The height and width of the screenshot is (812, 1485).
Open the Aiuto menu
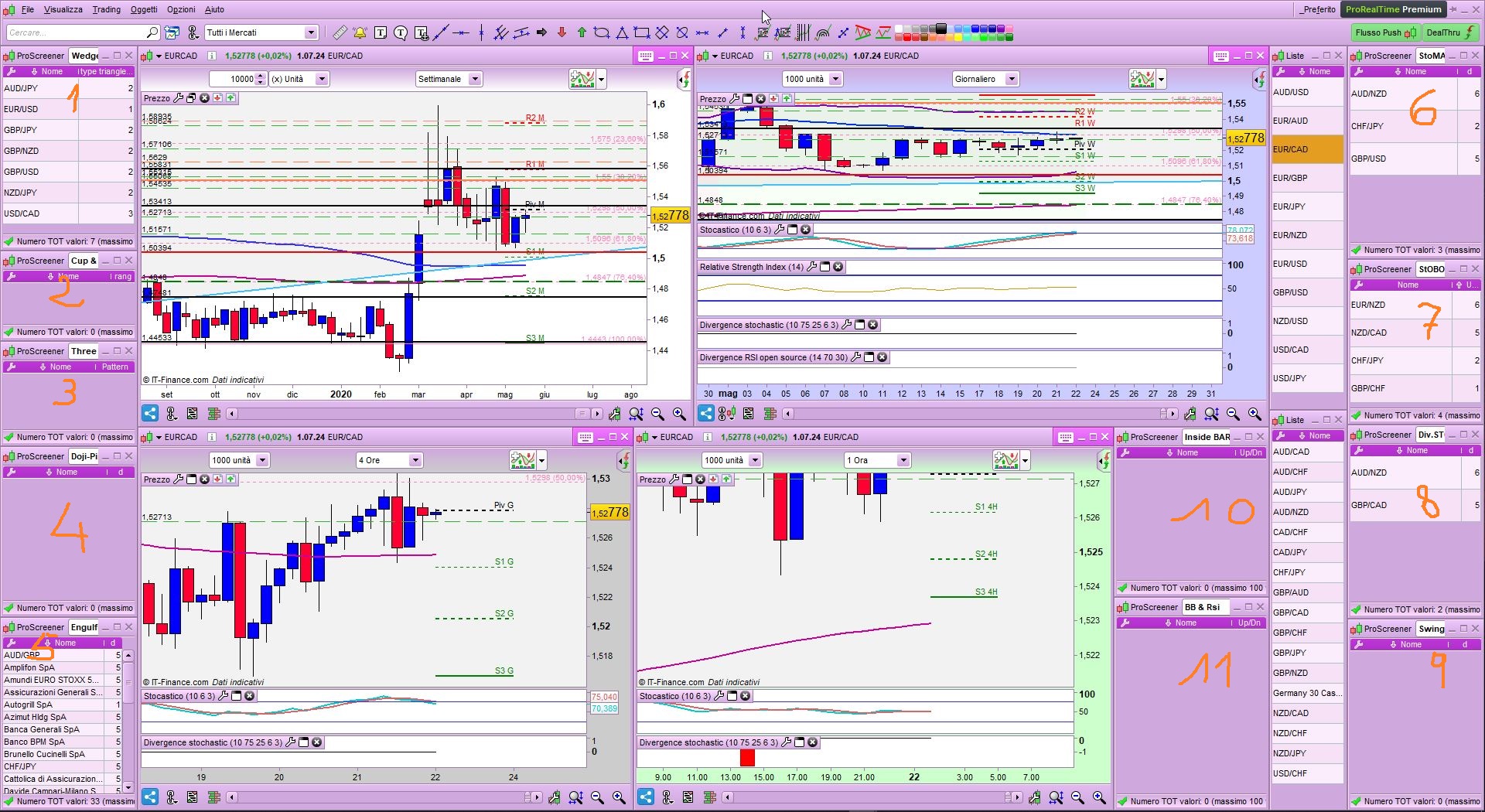(214, 9)
